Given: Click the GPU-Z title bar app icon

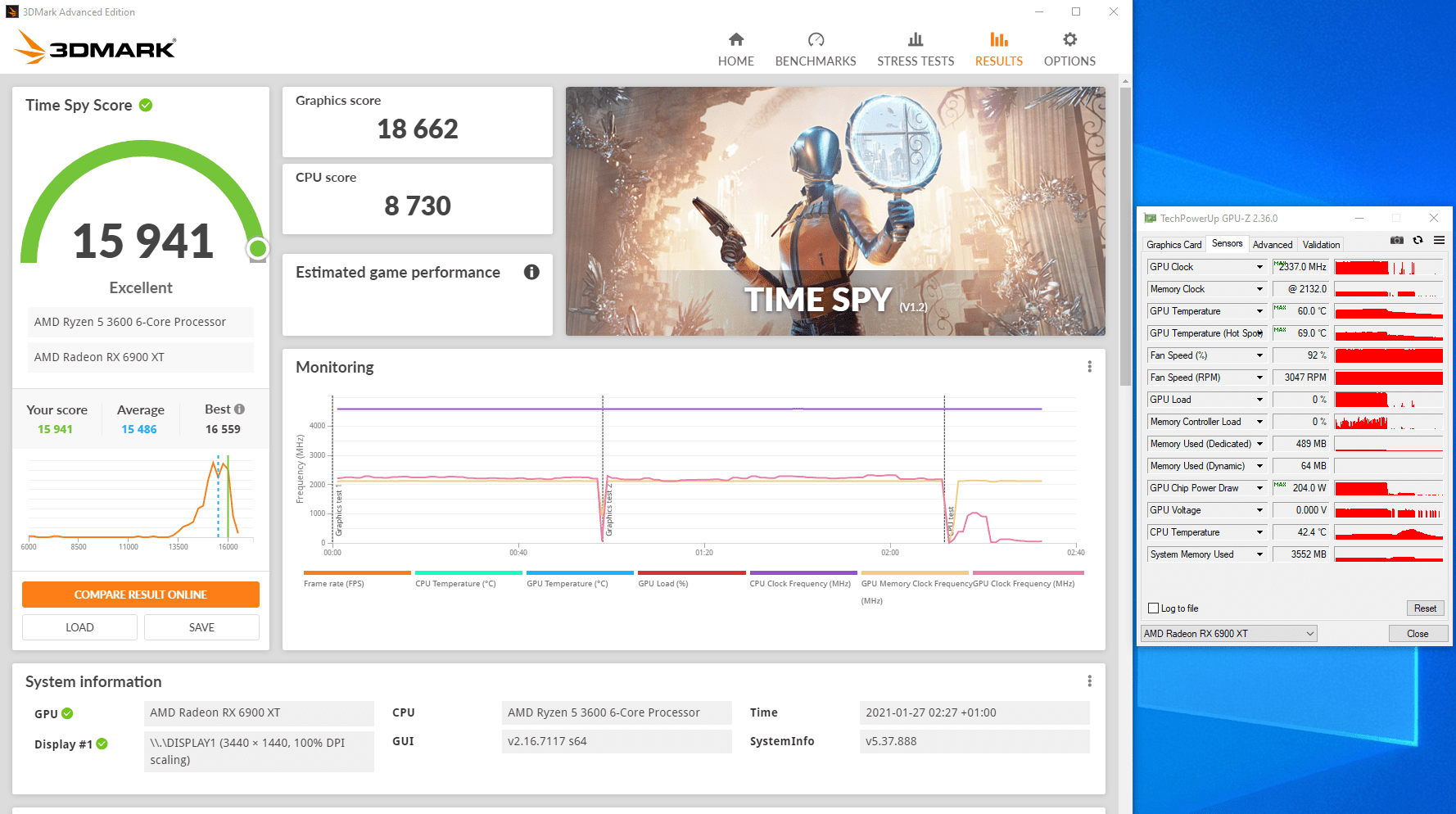Looking at the screenshot, I should [x=1150, y=219].
